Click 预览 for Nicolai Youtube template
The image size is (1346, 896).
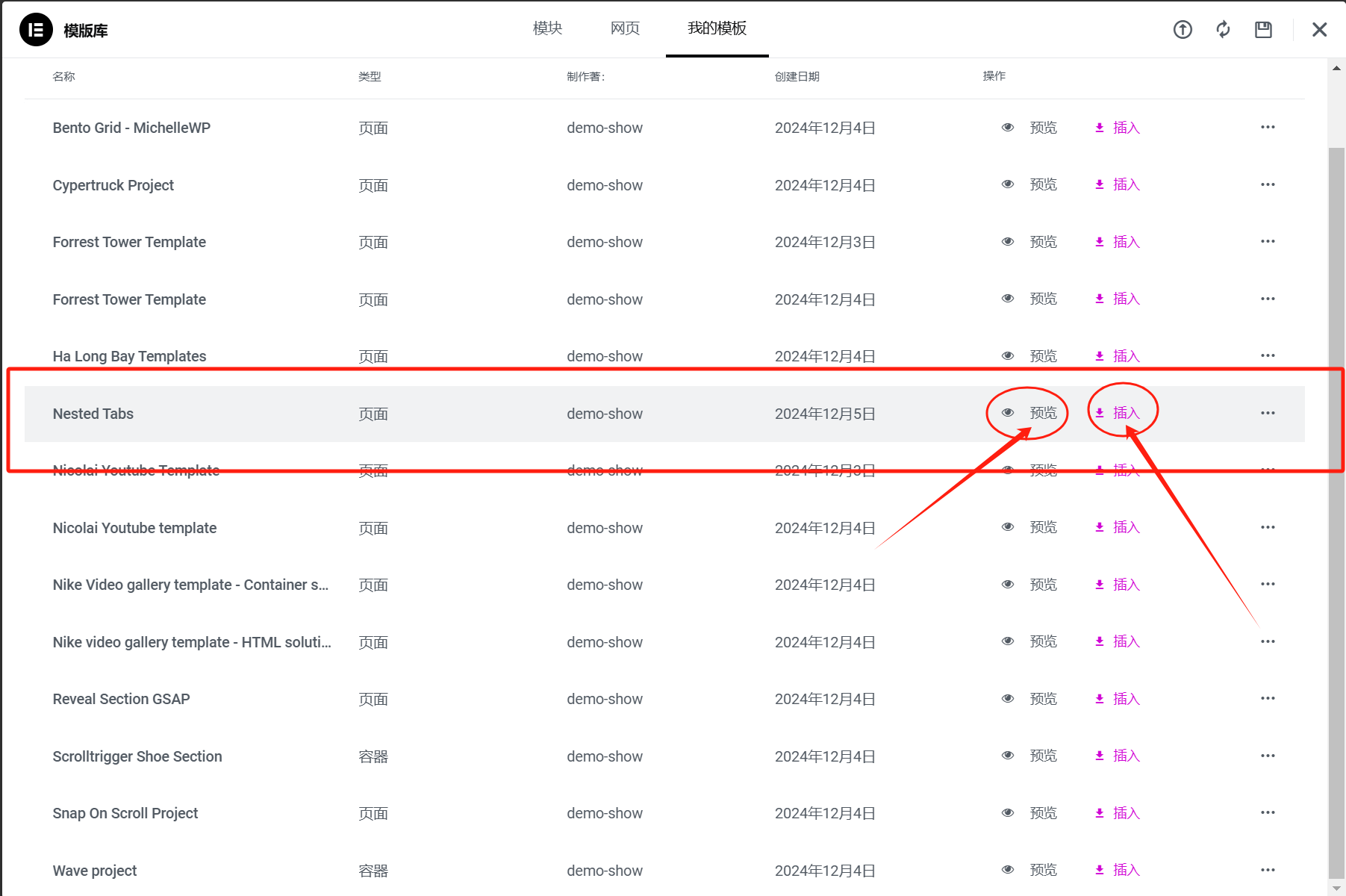[x=1044, y=526]
